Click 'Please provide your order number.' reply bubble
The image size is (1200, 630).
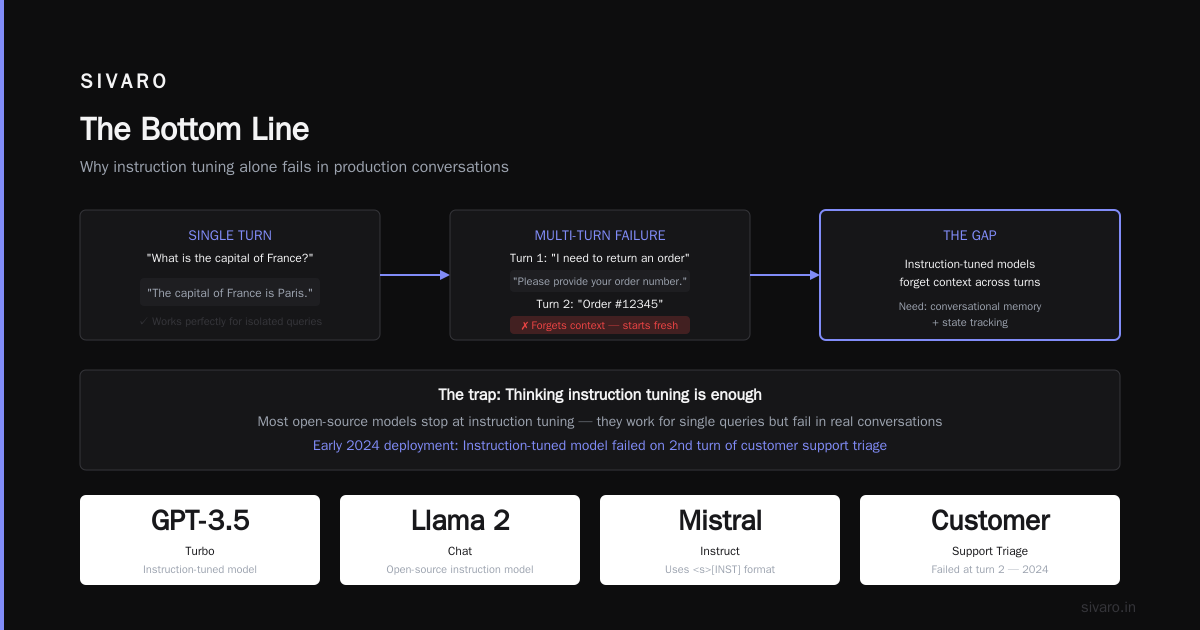coord(600,282)
